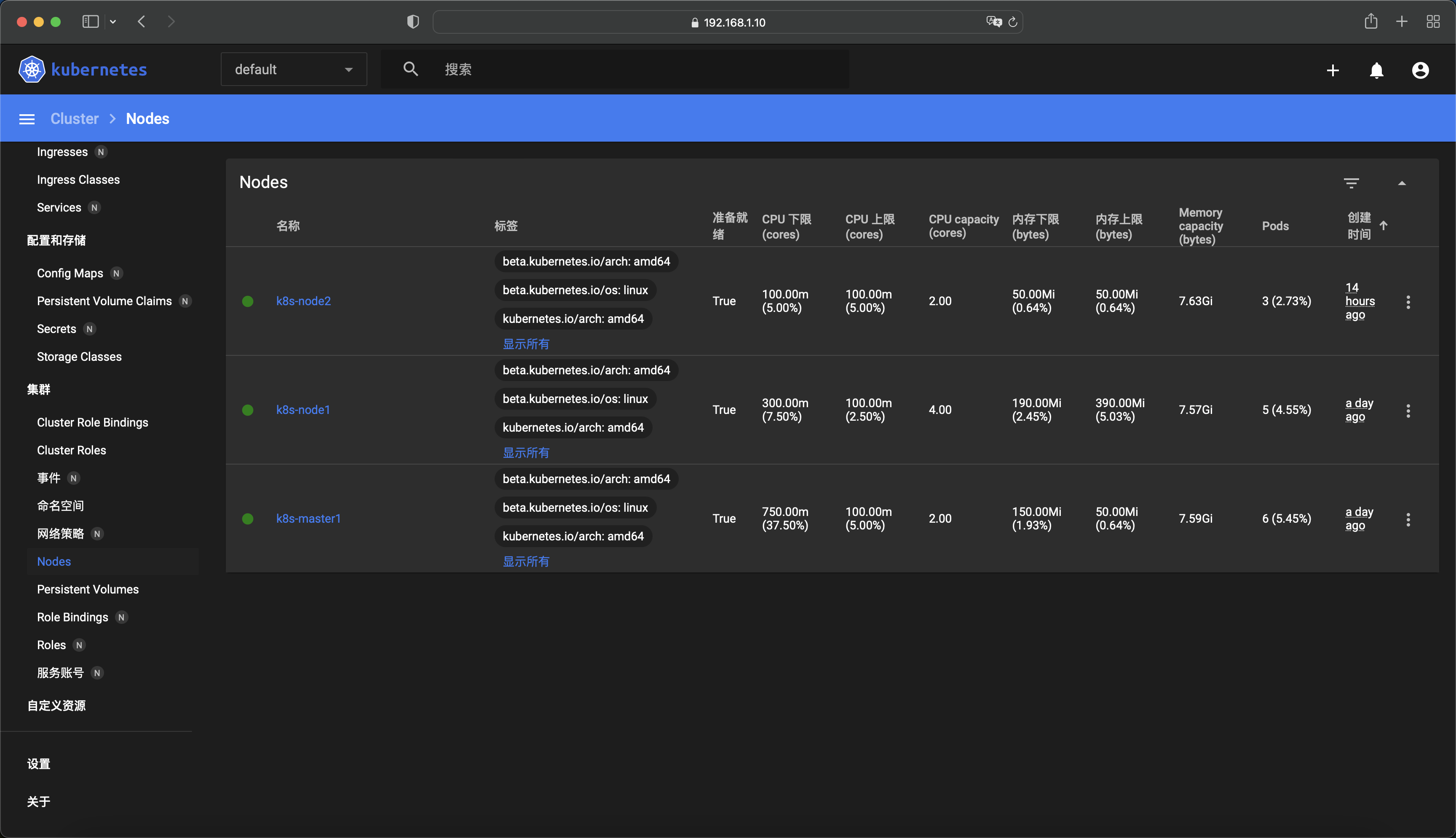Open 网络策略 network policies in sidebar
This screenshot has height=838, width=1456.
point(60,534)
